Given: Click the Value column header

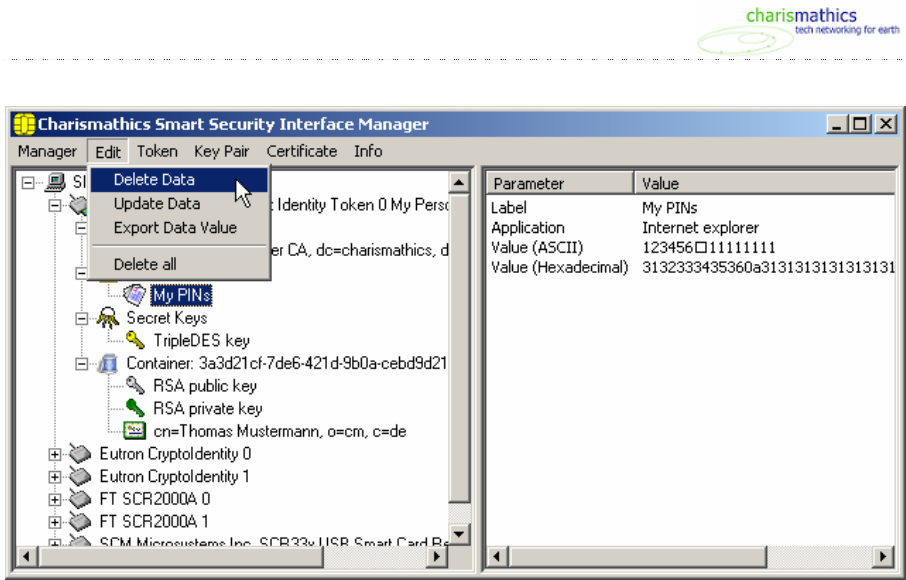Looking at the screenshot, I should [765, 183].
